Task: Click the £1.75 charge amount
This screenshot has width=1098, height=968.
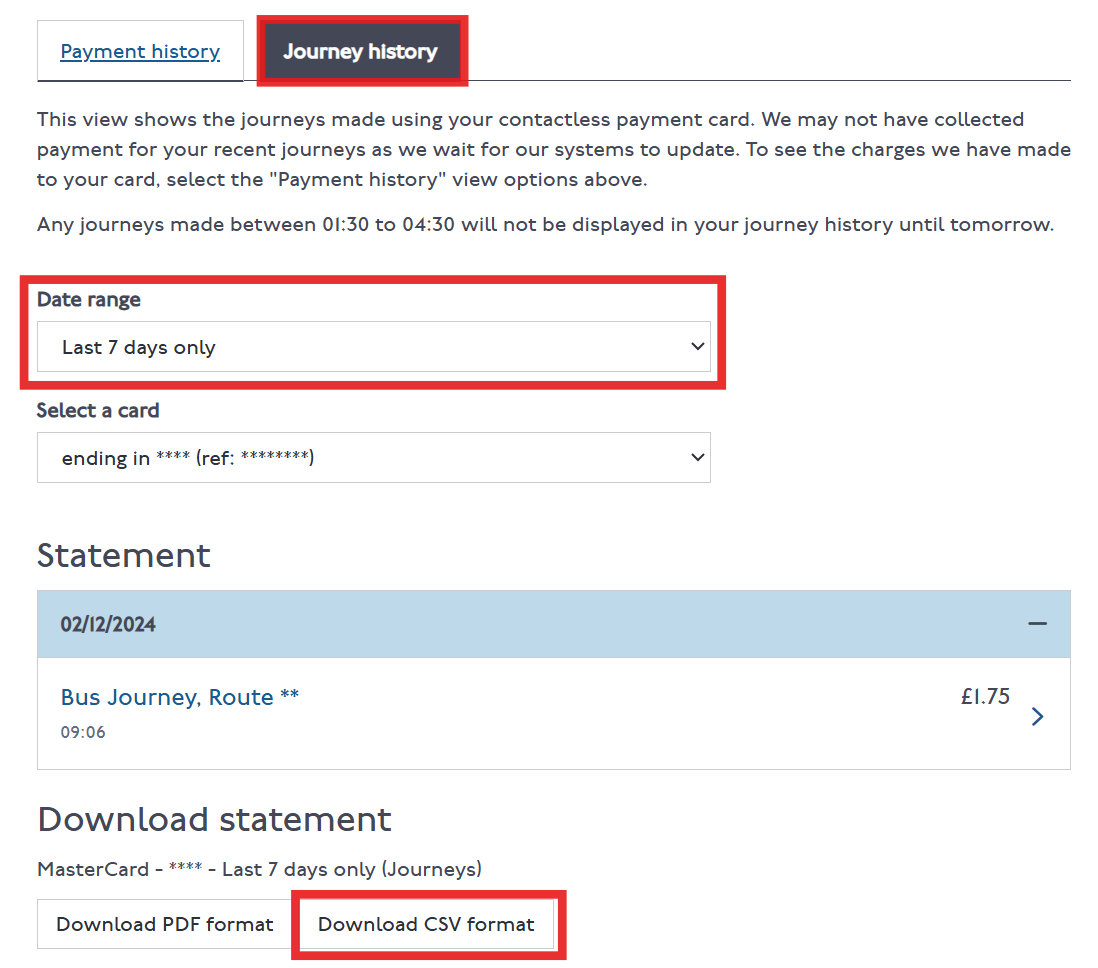Action: tap(986, 696)
